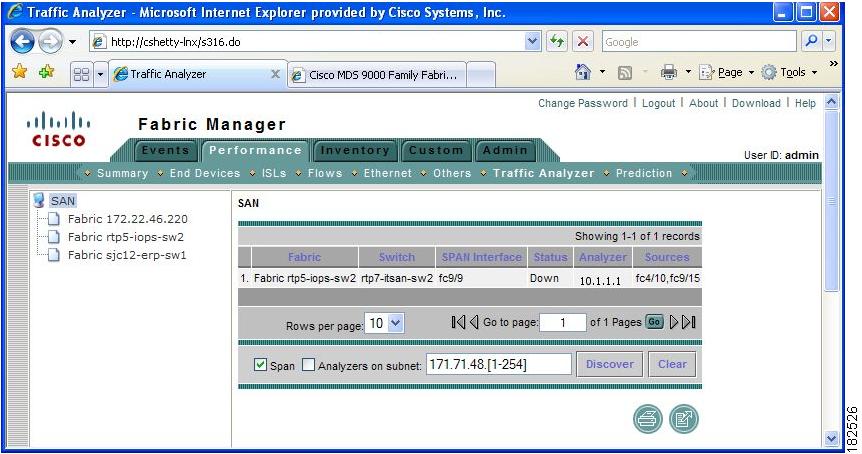
Task: Select Fabric rtp5-iops-sw2 in the tree
Action: 126,237
